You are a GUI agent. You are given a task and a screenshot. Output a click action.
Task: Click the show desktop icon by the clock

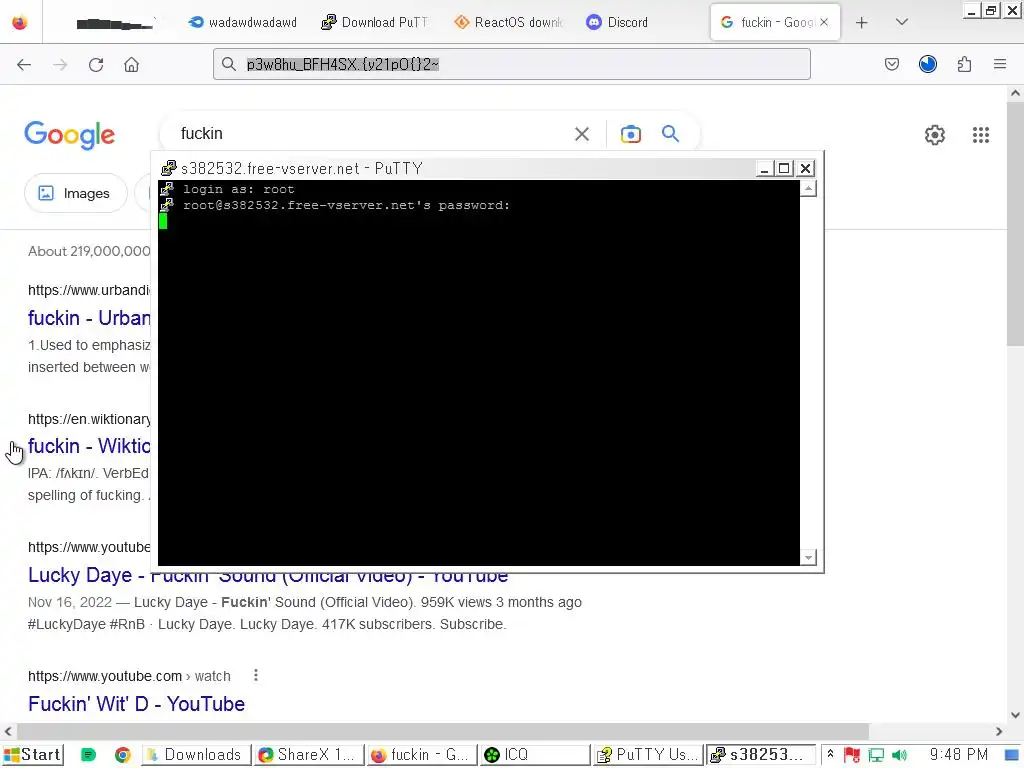coord(1012,756)
